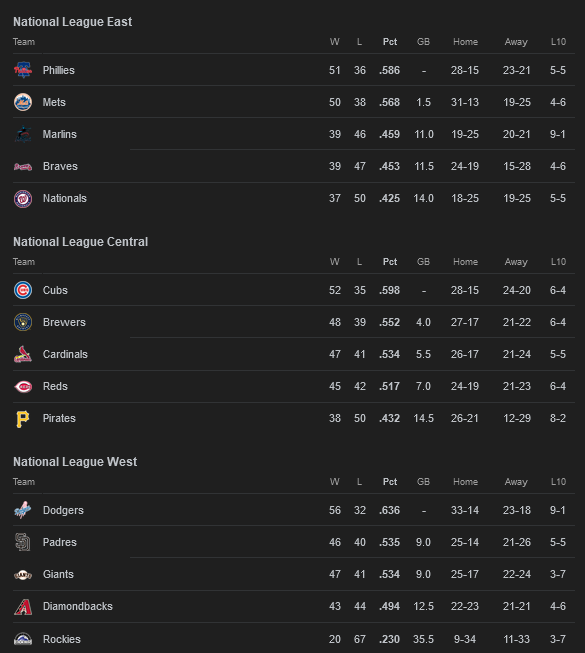Select the Diamondbacks A logo
This screenshot has width=585, height=653.
click(23, 606)
